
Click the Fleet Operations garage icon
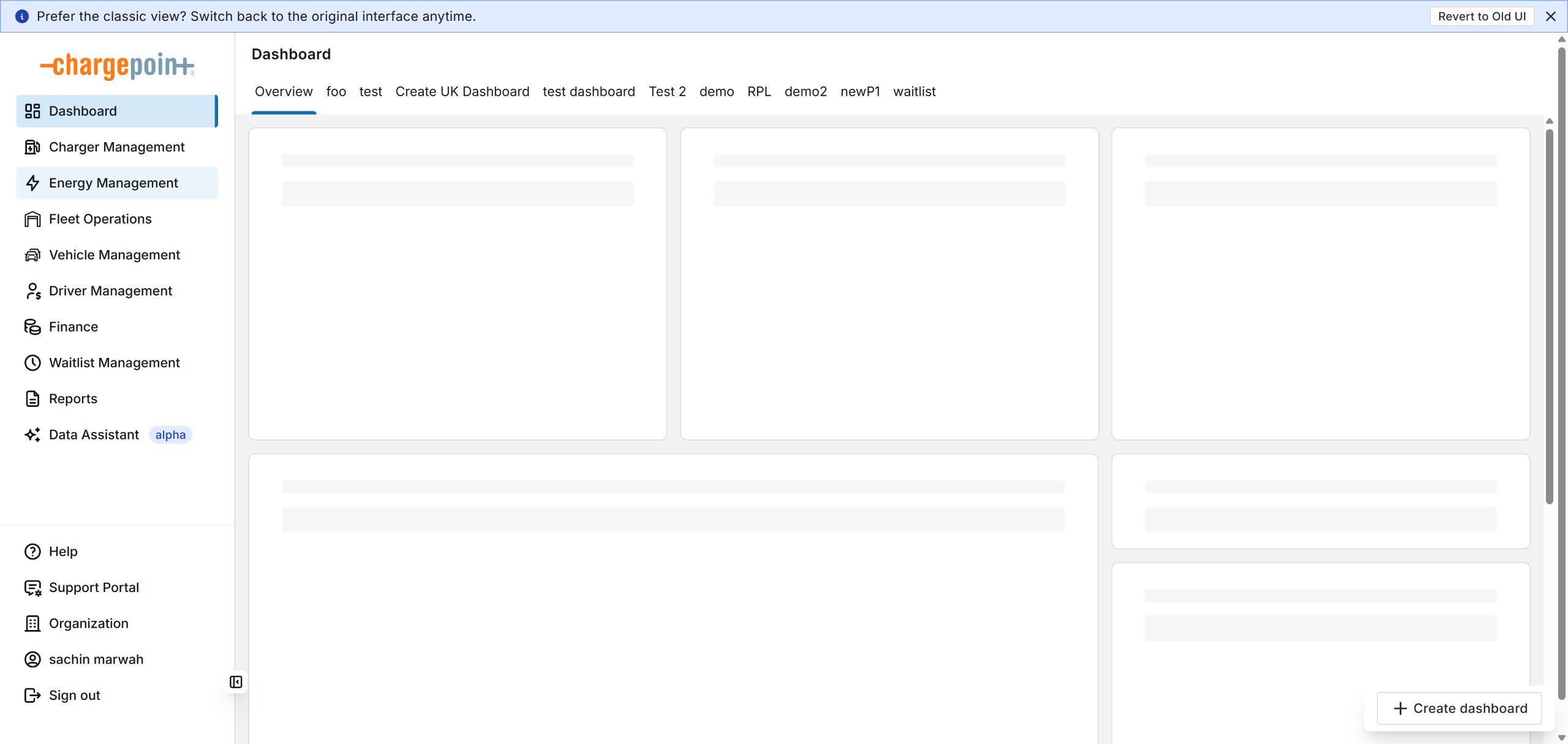[32, 219]
